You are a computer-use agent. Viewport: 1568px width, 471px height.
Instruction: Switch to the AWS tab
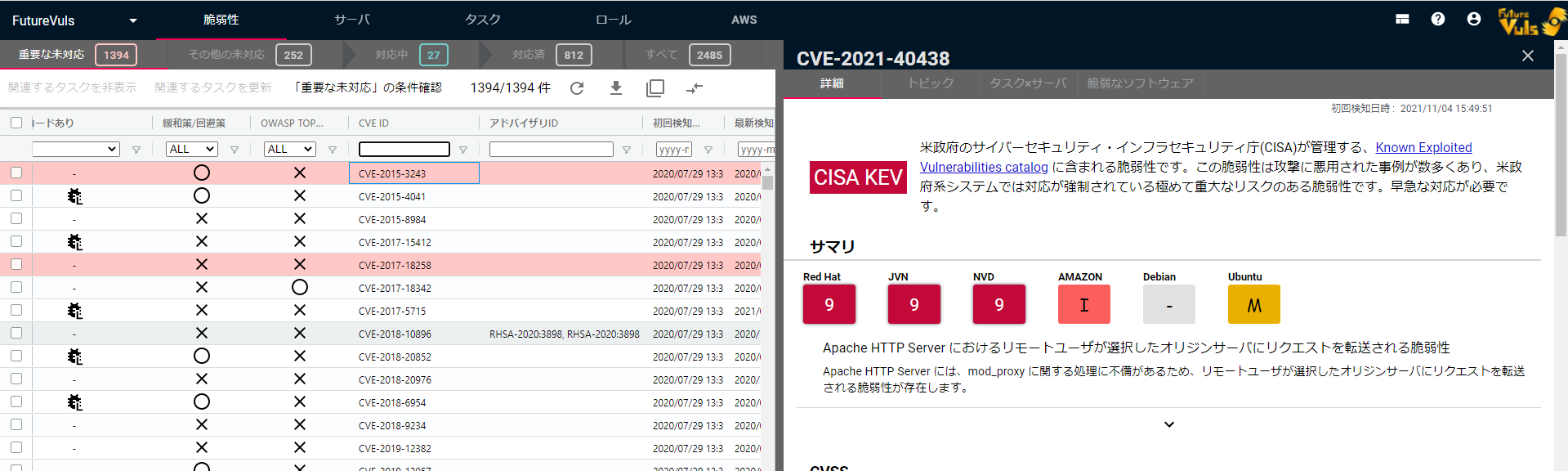[744, 20]
